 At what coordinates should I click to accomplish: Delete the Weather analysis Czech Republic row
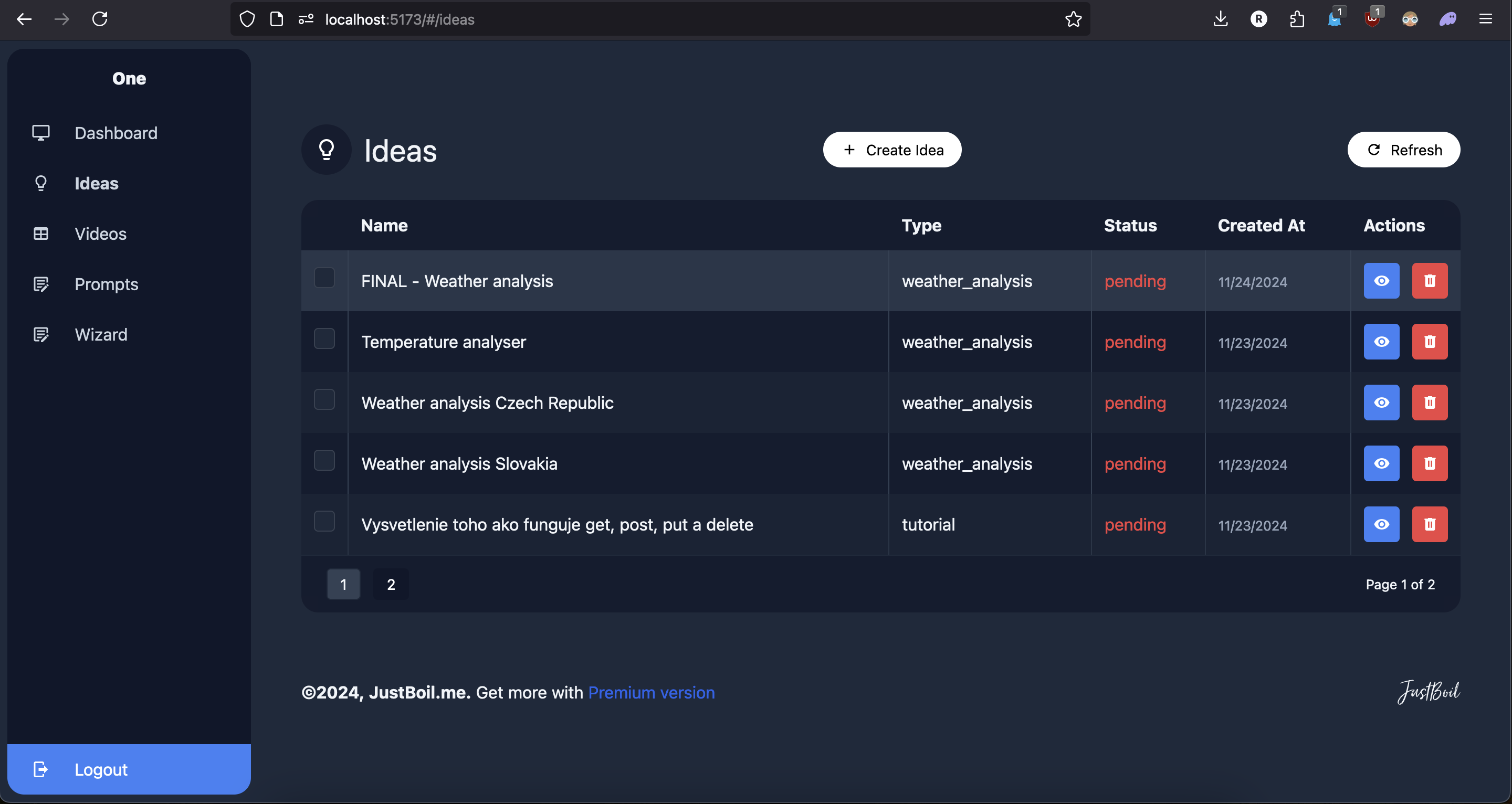point(1429,403)
